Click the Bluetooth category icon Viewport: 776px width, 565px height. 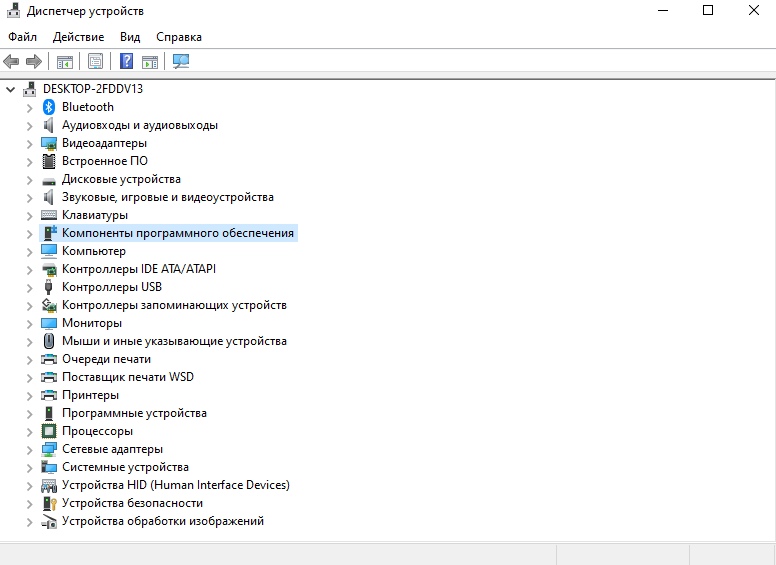pos(48,107)
